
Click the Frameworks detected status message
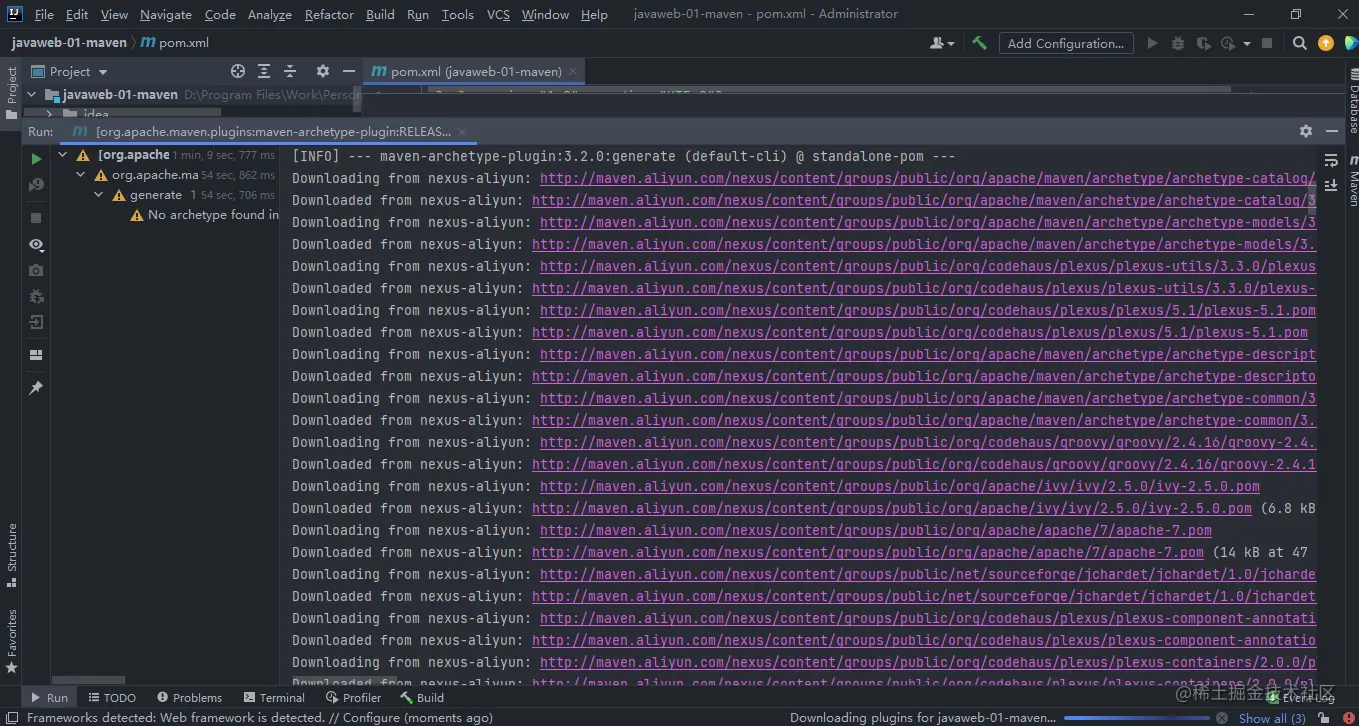[x=260, y=717]
